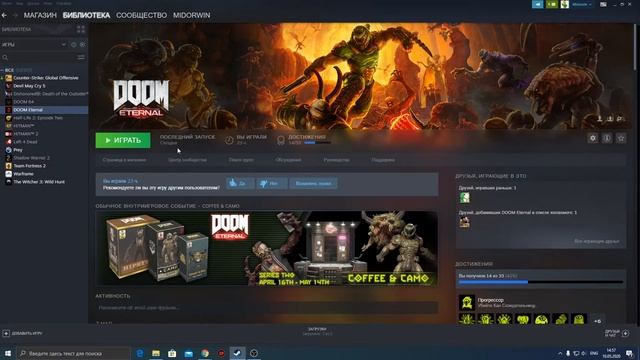Screen dimensions: 640x360
Task: Open File Explorer from the taskbar
Action: coord(156,353)
